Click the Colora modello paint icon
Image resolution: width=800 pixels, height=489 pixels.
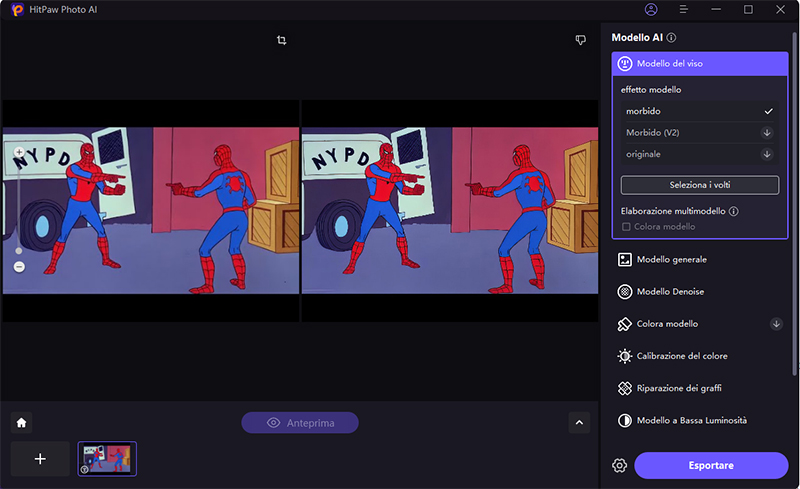click(624, 324)
